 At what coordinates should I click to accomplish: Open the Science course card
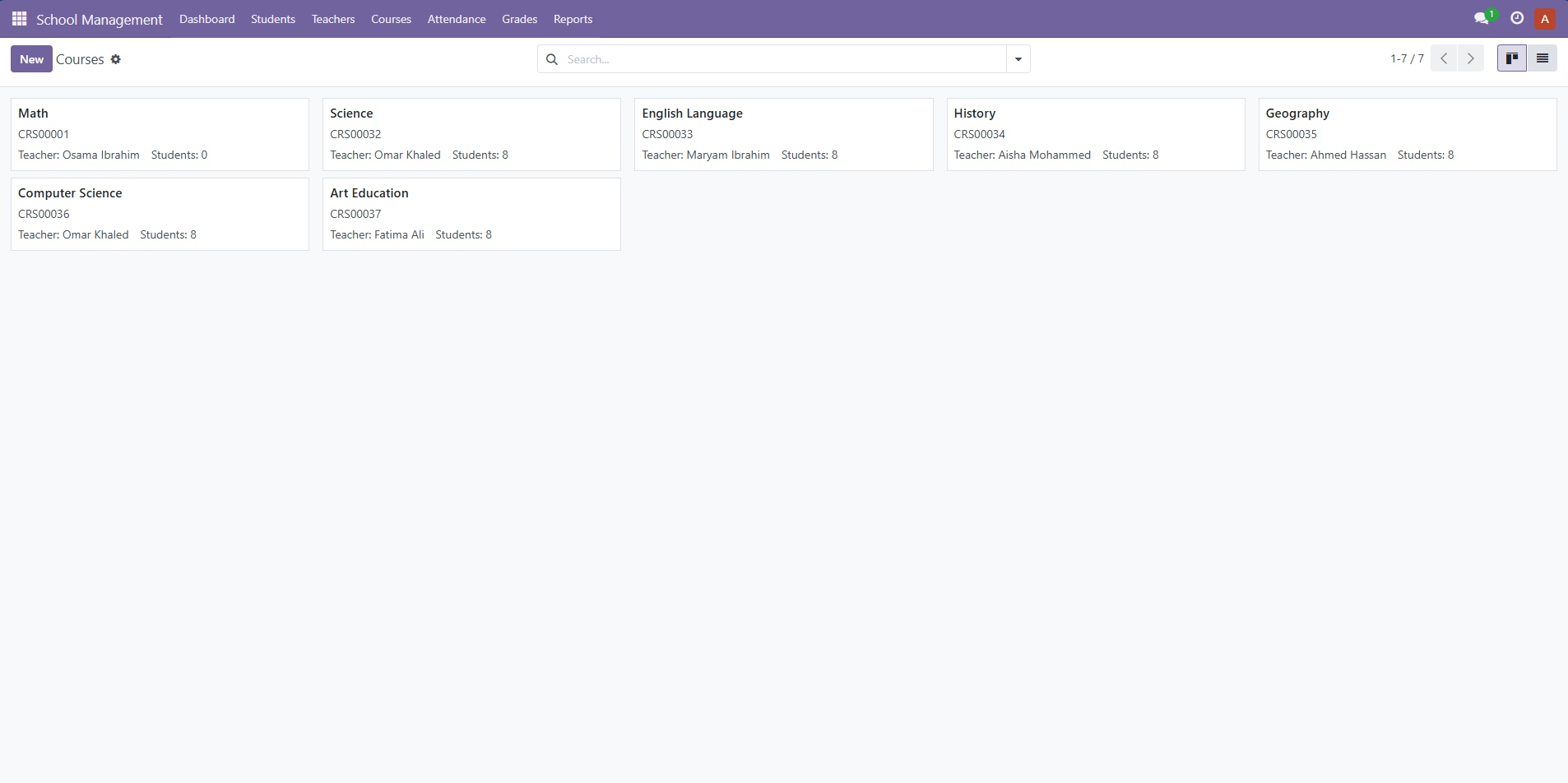pos(471,134)
